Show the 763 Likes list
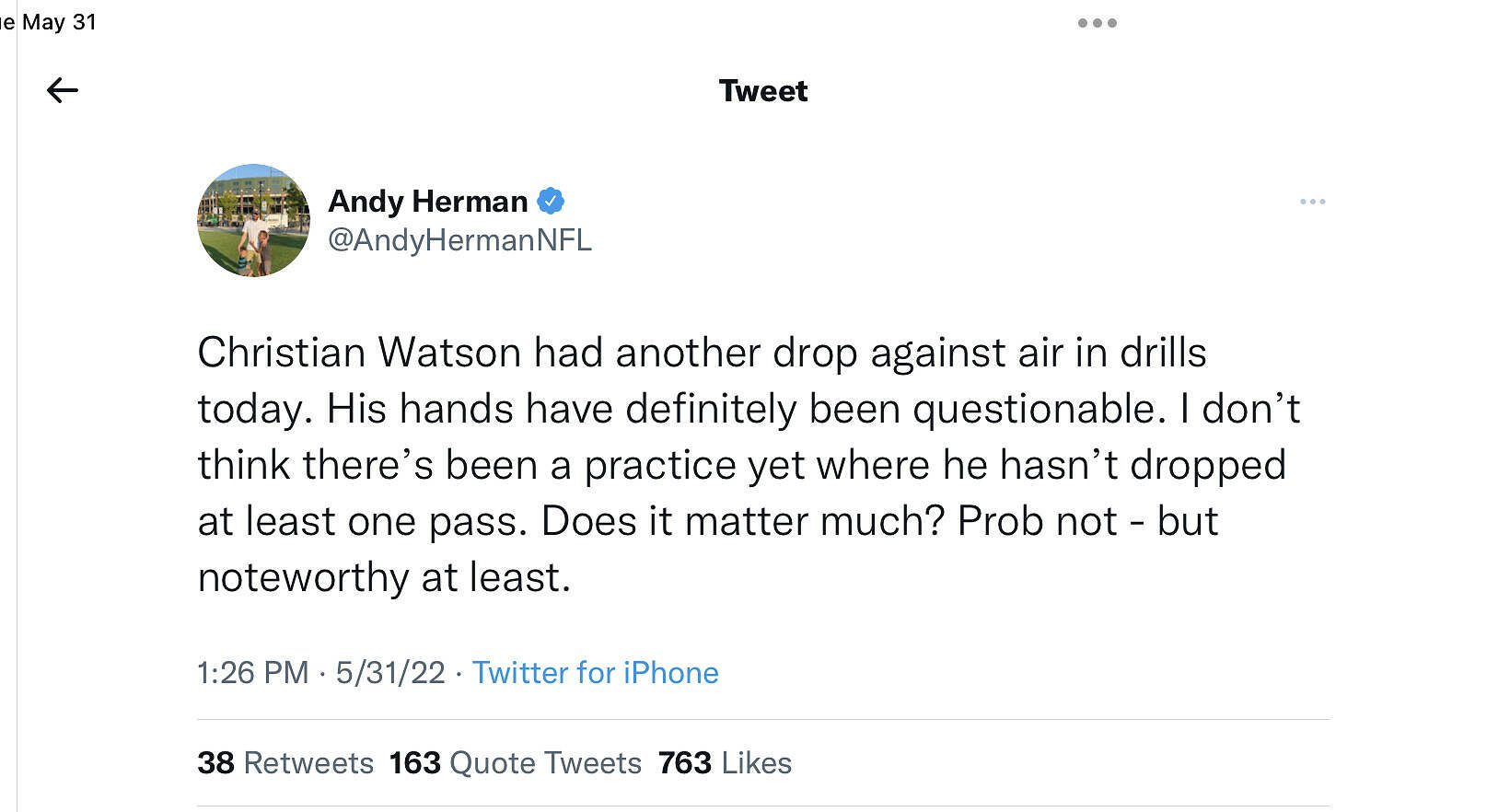Image resolution: width=1510 pixels, height=812 pixels. click(725, 763)
